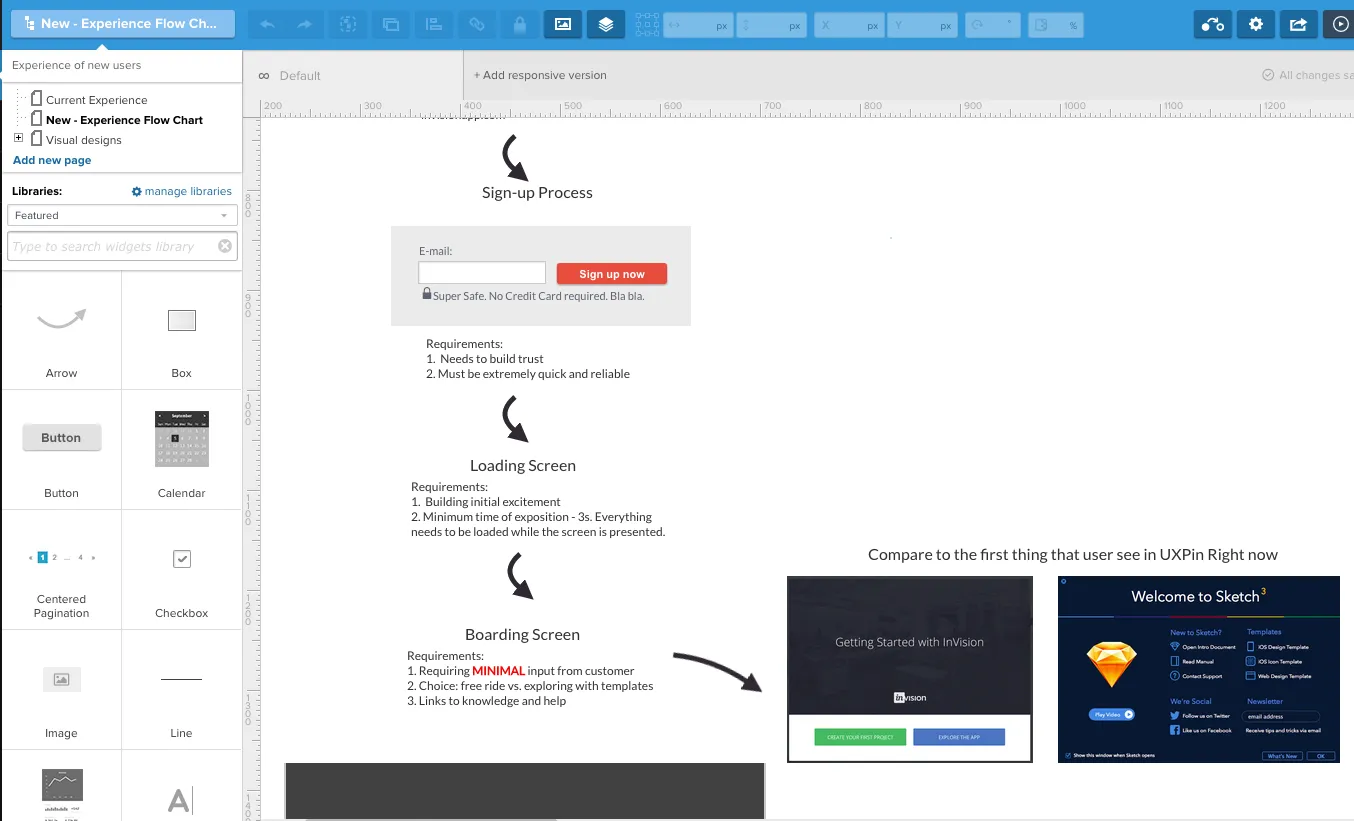Image resolution: width=1354 pixels, height=821 pixels.
Task: Toggle the layers stack toolbar button
Action: (x=606, y=24)
